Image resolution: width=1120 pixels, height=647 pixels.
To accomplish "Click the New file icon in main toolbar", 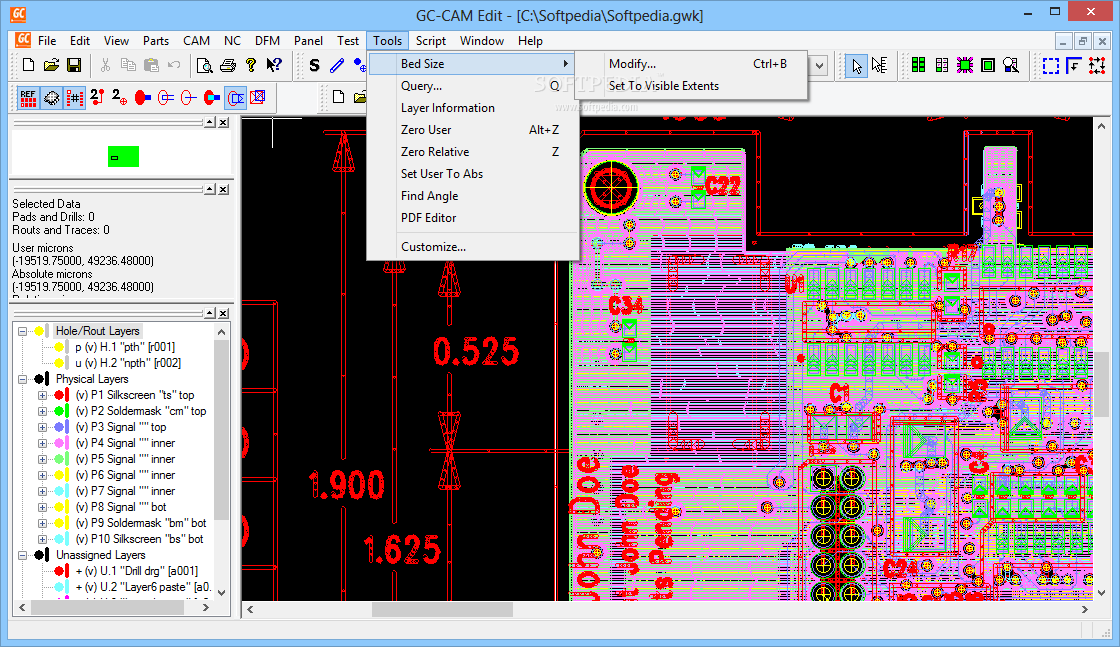I will pyautogui.click(x=29, y=65).
